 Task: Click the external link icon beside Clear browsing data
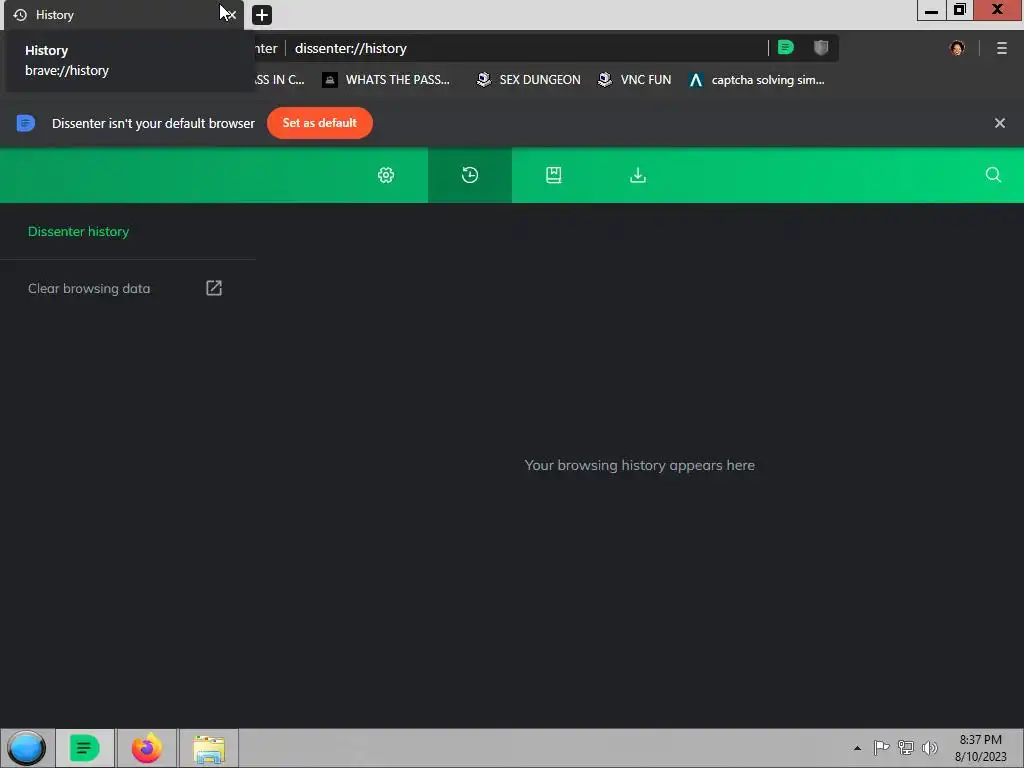pyautogui.click(x=214, y=288)
